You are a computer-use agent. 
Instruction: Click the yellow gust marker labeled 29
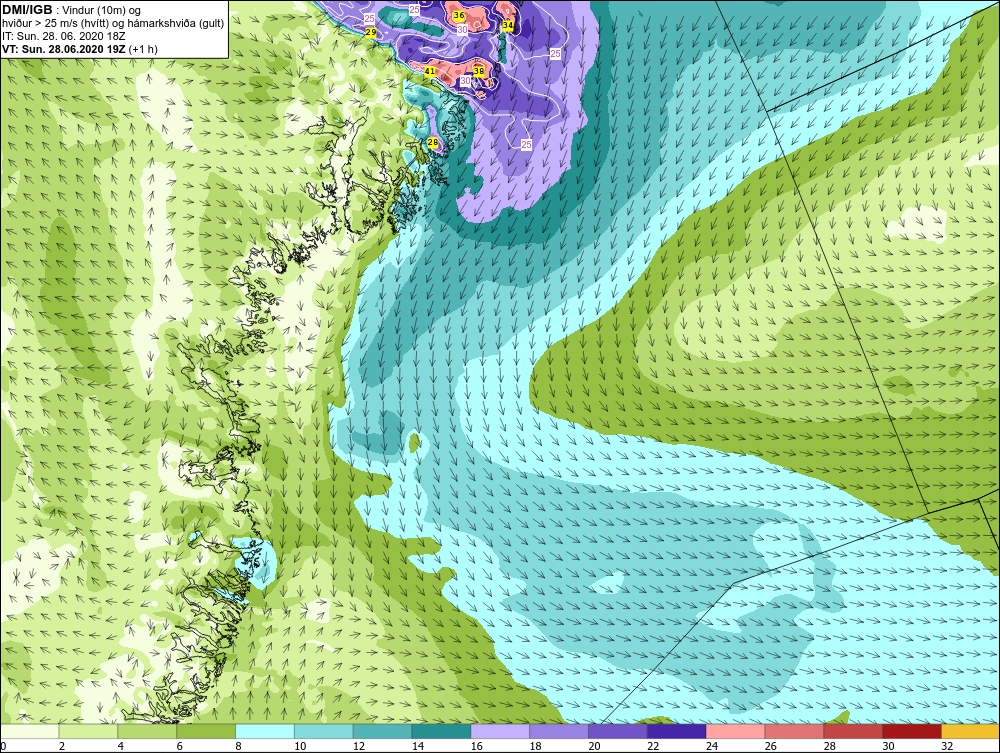tap(371, 32)
